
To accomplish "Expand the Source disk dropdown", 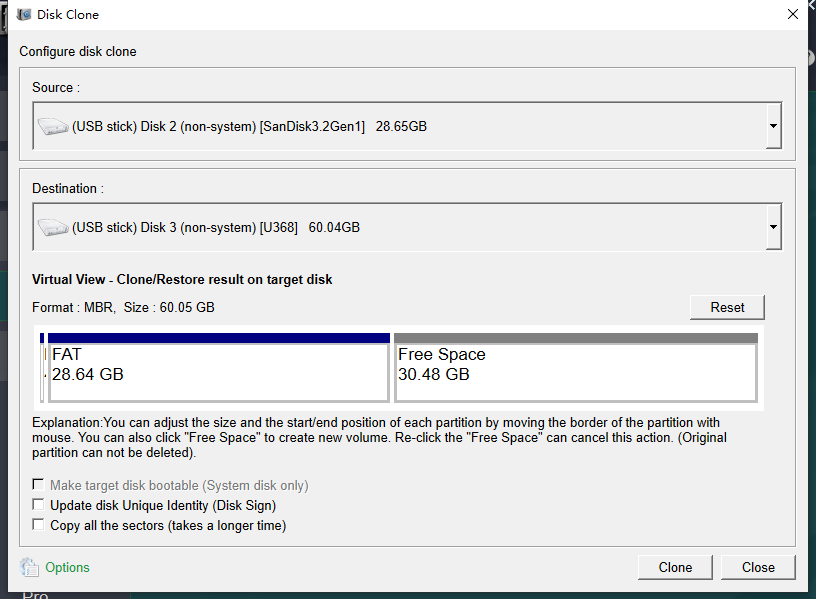I will tap(772, 126).
